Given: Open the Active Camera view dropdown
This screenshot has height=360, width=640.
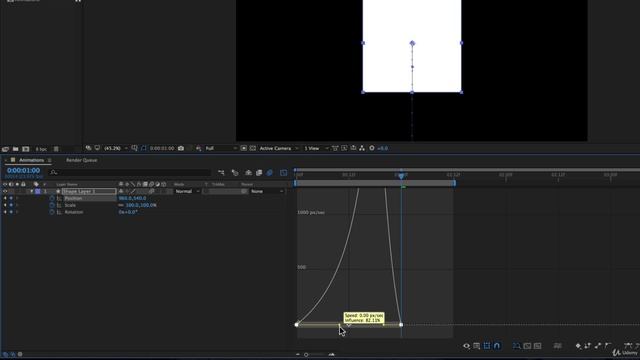Looking at the screenshot, I should point(279,148).
